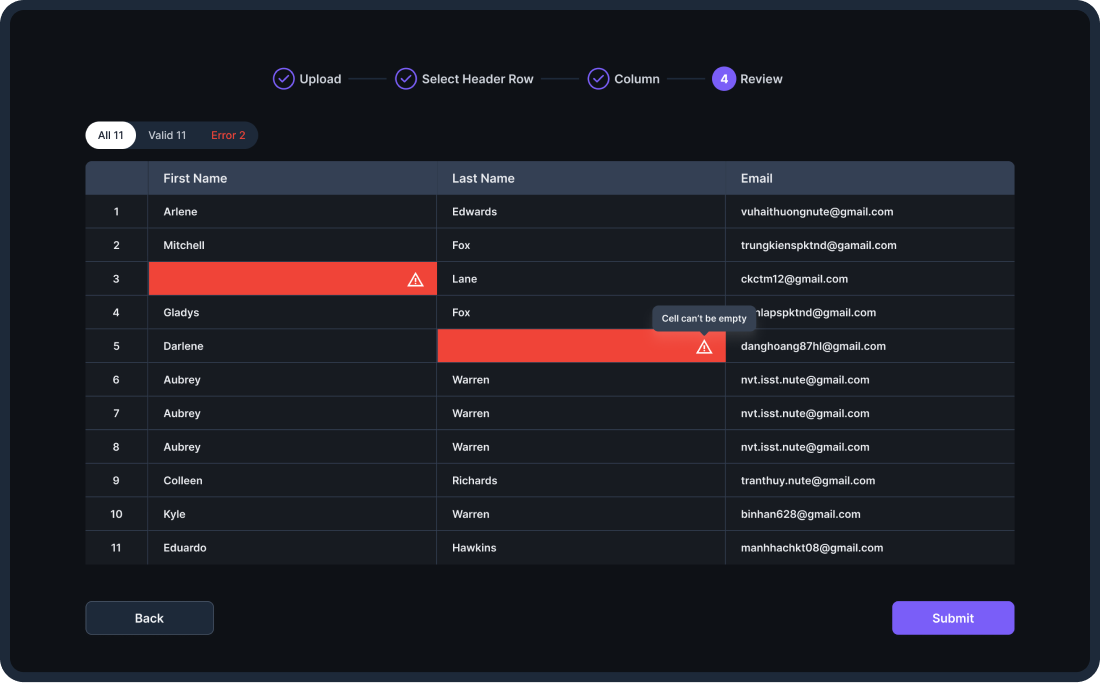Click the Cell can't be empty tooltip
This screenshot has height=683, width=1100.
[x=704, y=318]
